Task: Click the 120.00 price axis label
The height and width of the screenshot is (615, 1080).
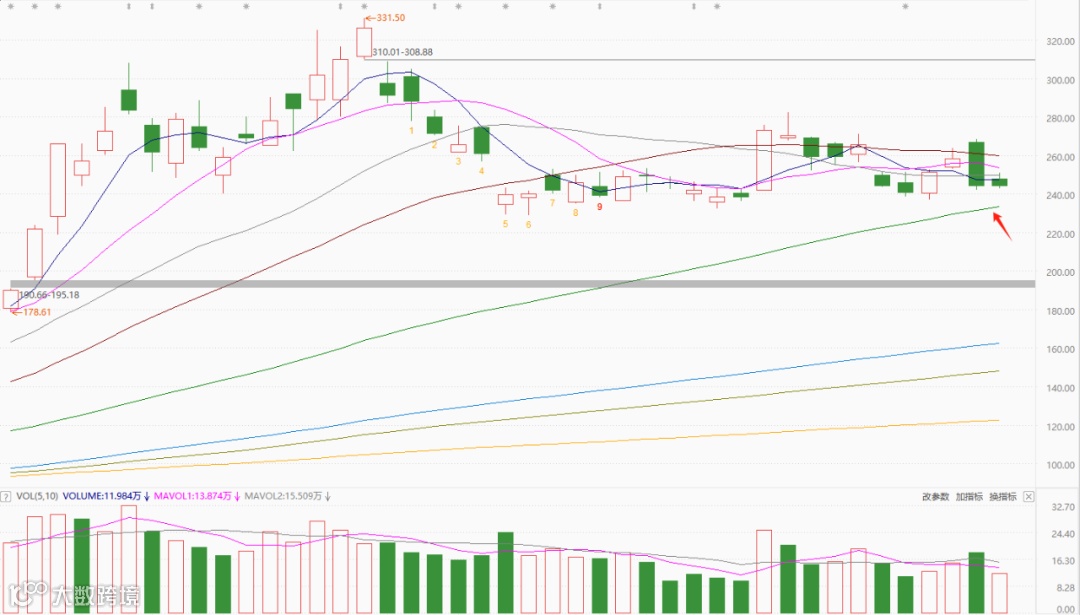Action: 1061,427
